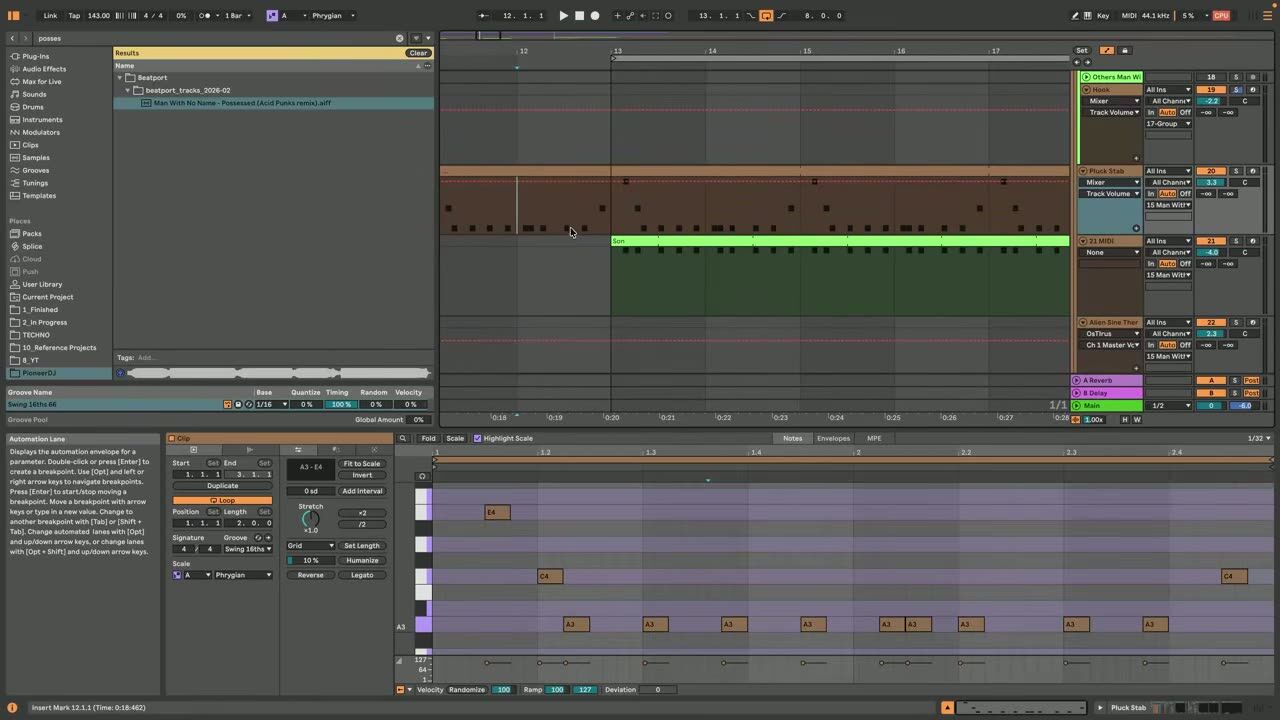
Task: Click the MIDI Arrangement Overdub plus icon
Action: click(617, 15)
